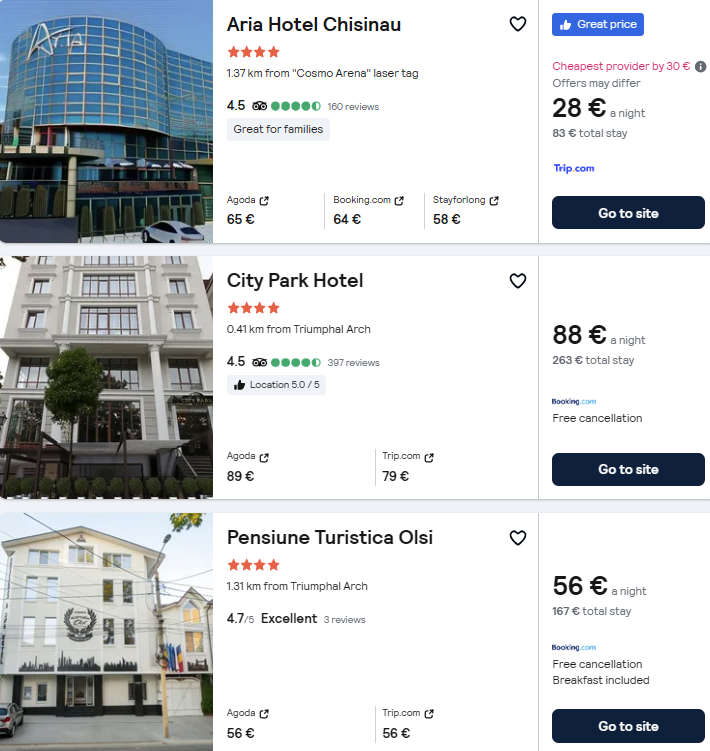The image size is (710, 751).
Task: Open City Park Hotel Agoda external icon
Action: (x=264, y=457)
